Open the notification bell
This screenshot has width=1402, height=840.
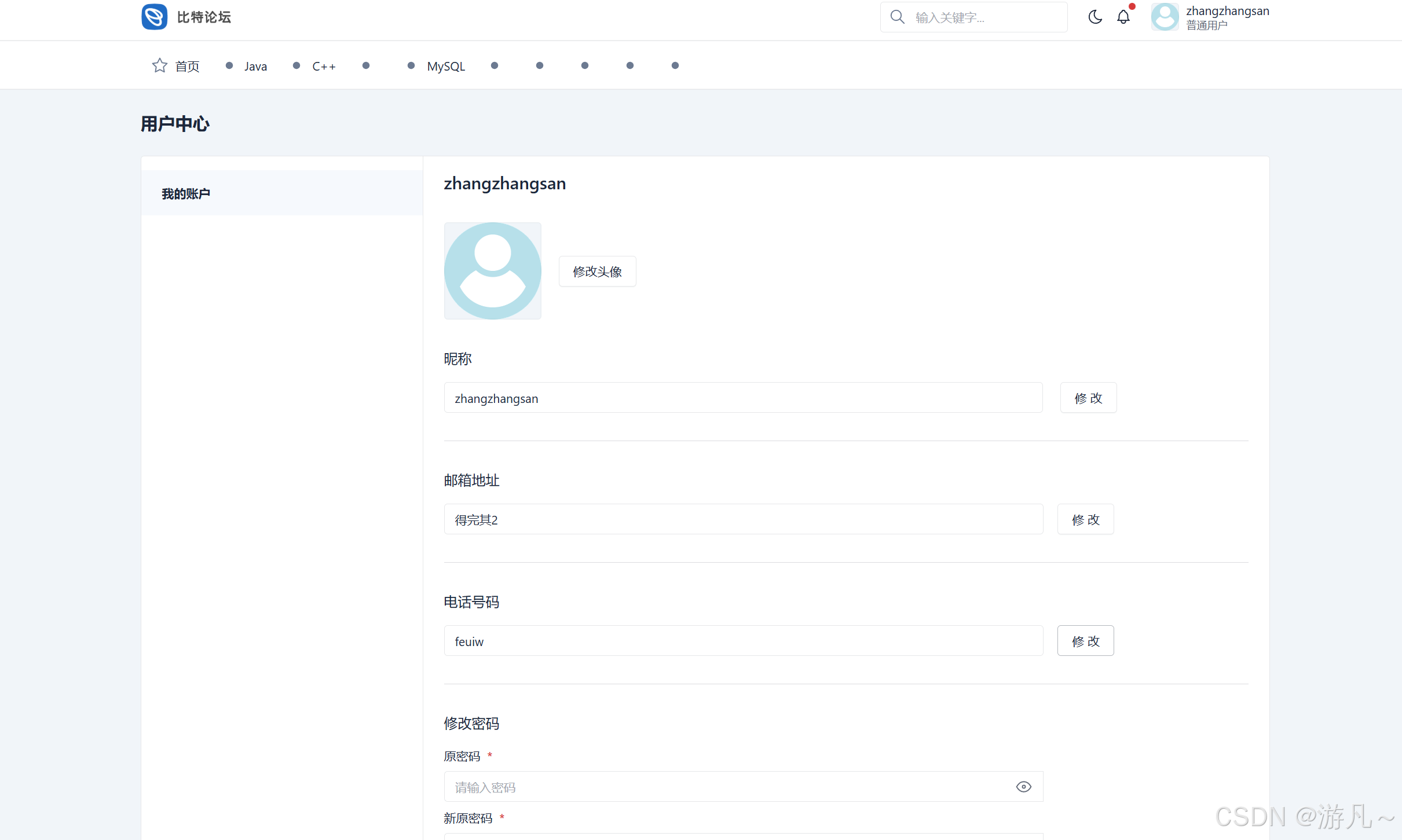pyautogui.click(x=1123, y=17)
